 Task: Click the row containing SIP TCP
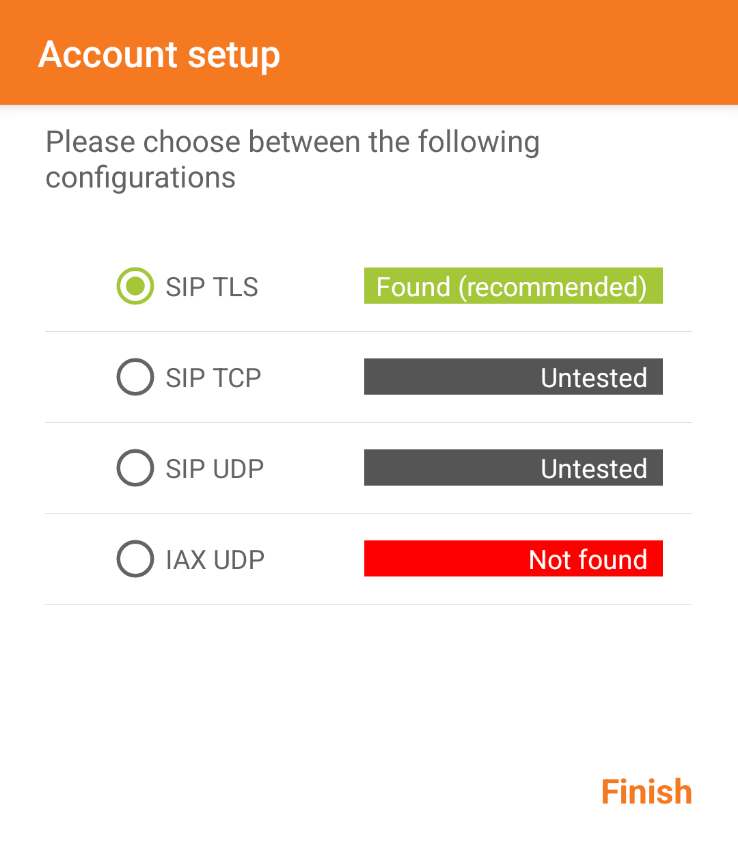[x=368, y=377]
